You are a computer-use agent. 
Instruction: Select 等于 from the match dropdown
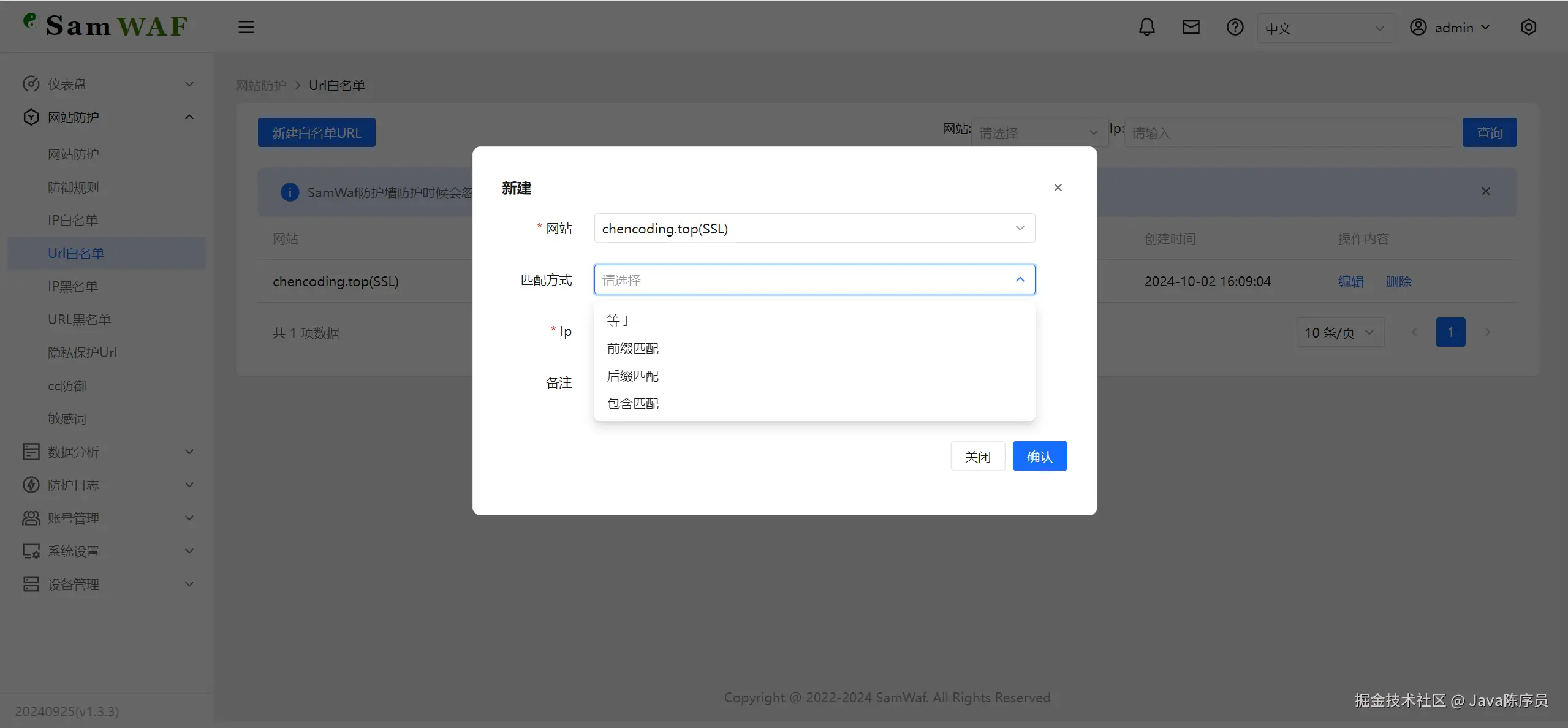pos(619,320)
